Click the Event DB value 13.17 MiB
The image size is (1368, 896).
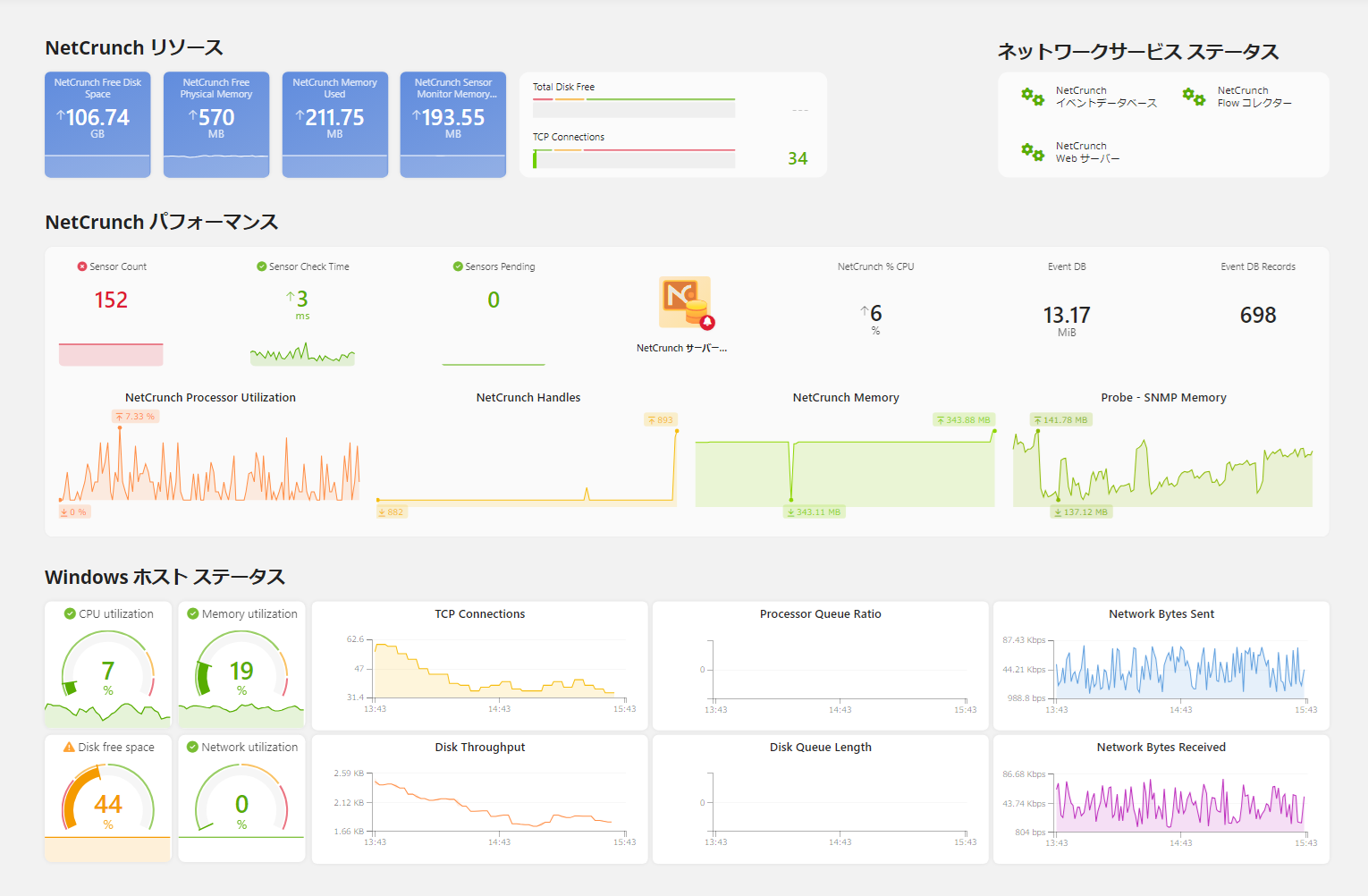pyautogui.click(x=1067, y=316)
